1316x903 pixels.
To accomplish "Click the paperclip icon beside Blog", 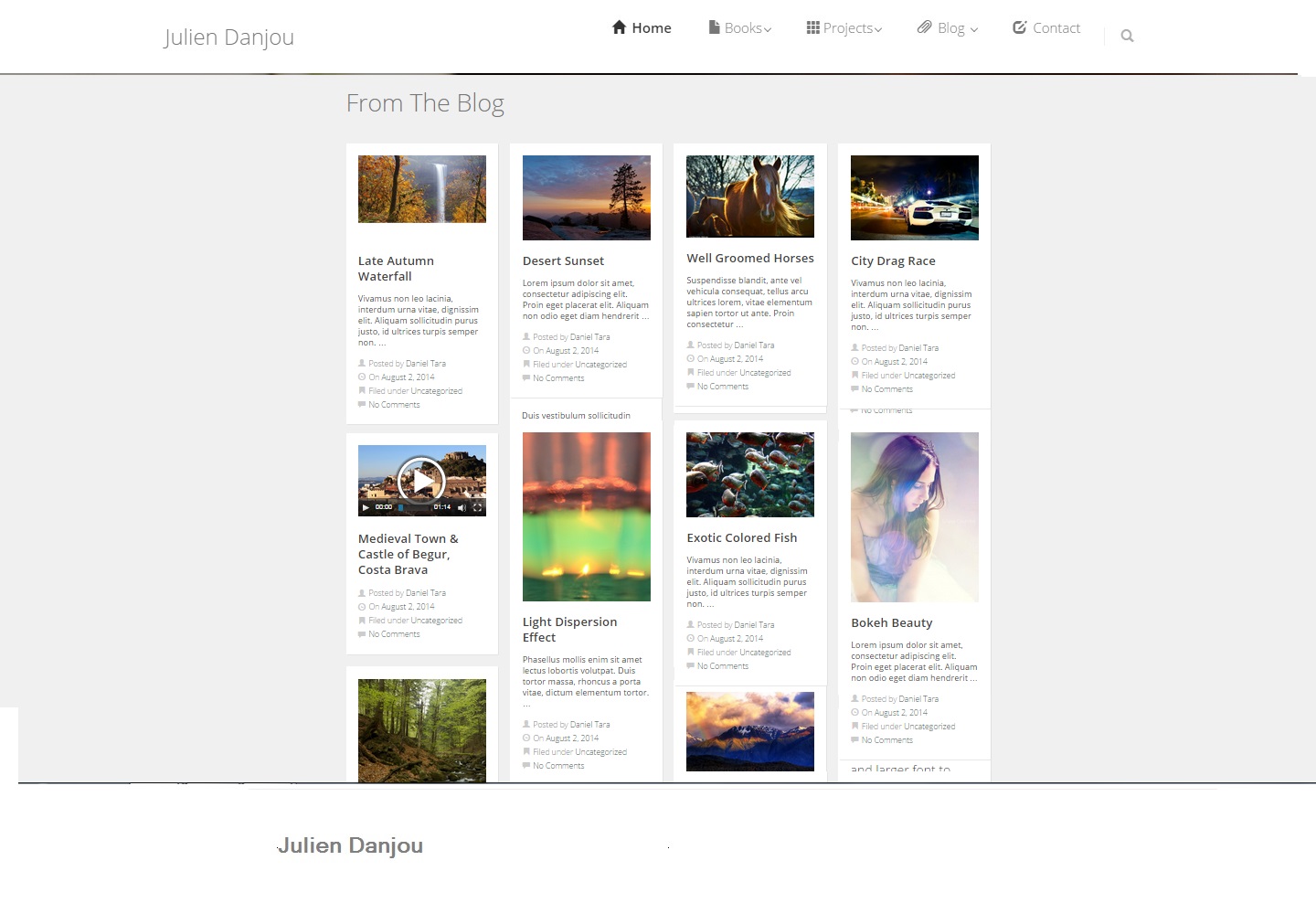I will 924,27.
